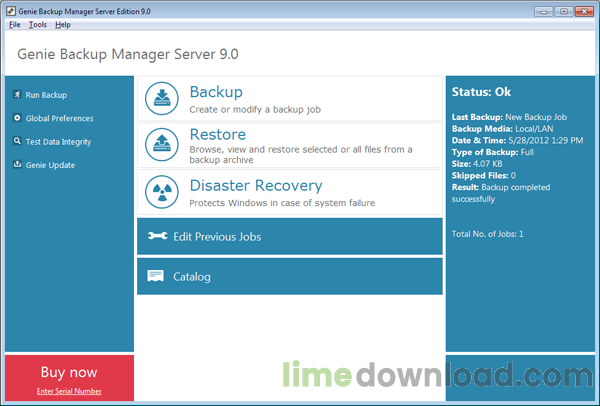The height and width of the screenshot is (406, 600).
Task: Click the Date & Time 5/28/2012 entry
Action: (517, 140)
